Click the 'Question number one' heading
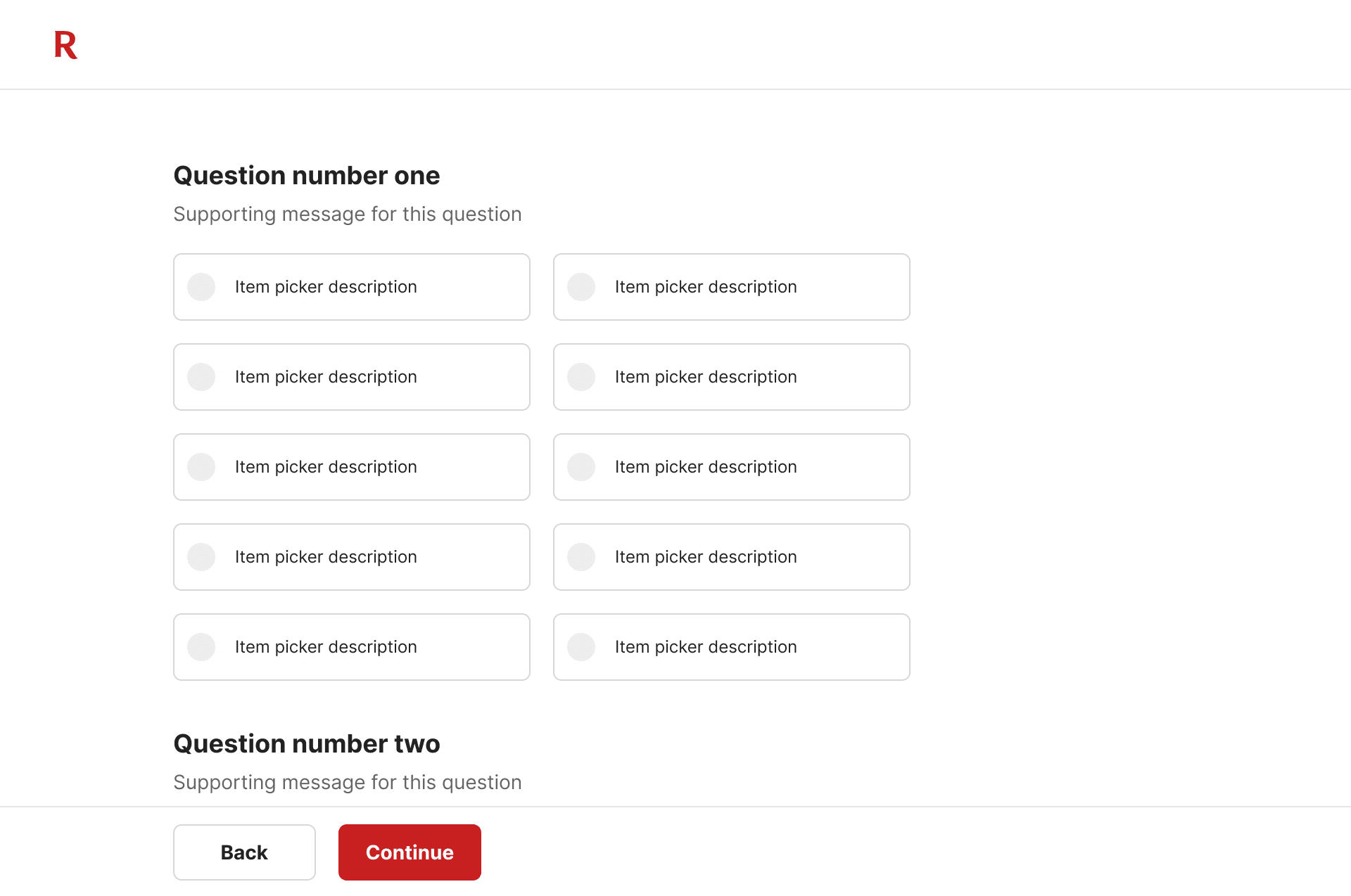The width and height of the screenshot is (1351, 896). (x=307, y=176)
